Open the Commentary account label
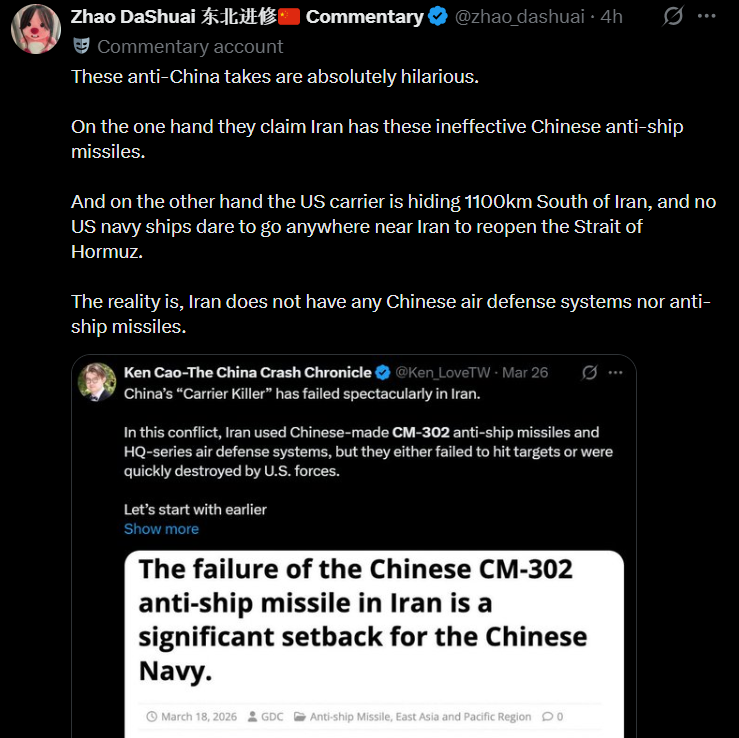The height and width of the screenshot is (738, 739). coord(190,47)
